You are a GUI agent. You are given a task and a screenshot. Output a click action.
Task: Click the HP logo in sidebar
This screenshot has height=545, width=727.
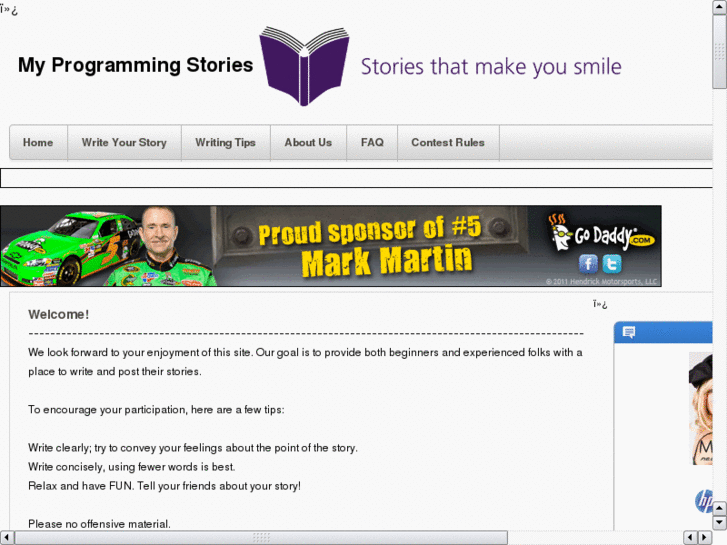coord(704,501)
